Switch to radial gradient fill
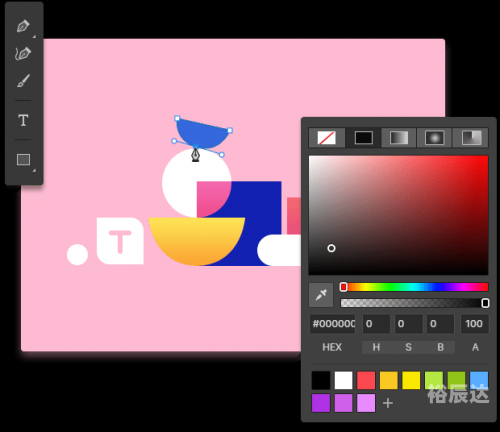The height and width of the screenshot is (432, 500). [434, 137]
